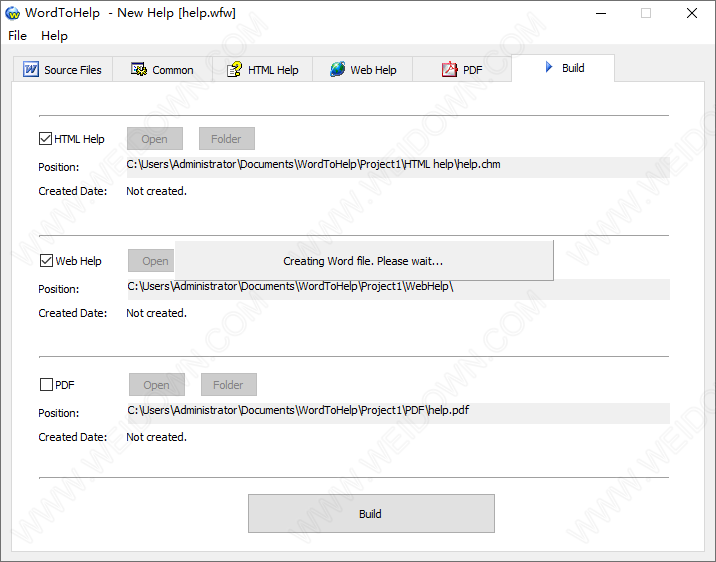716x562 pixels.
Task: Switch to the PDF tab label
Action: click(x=473, y=70)
